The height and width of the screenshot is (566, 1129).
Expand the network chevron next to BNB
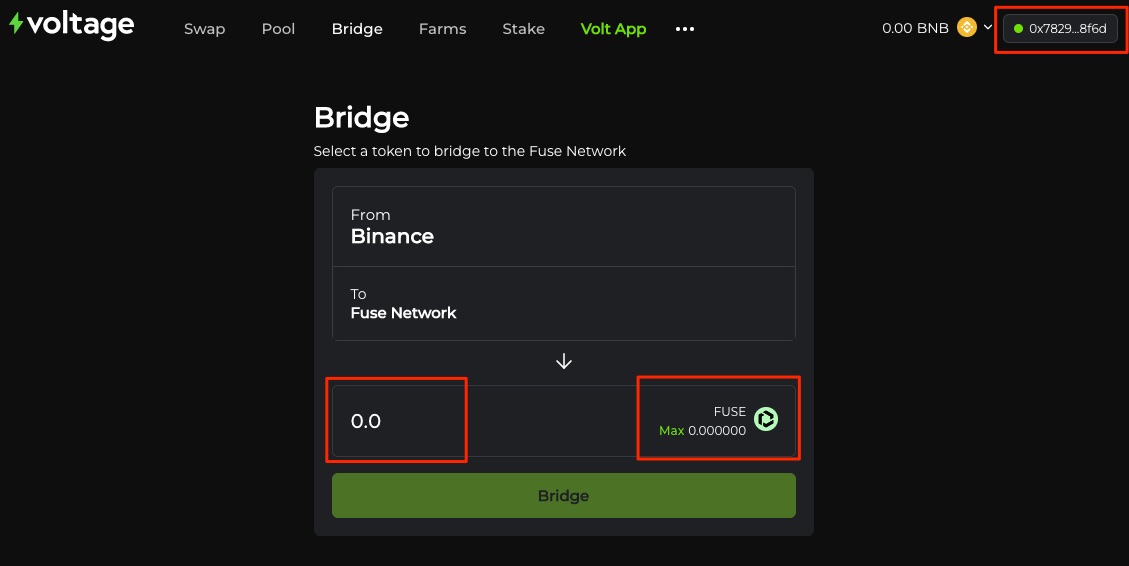(x=986, y=28)
